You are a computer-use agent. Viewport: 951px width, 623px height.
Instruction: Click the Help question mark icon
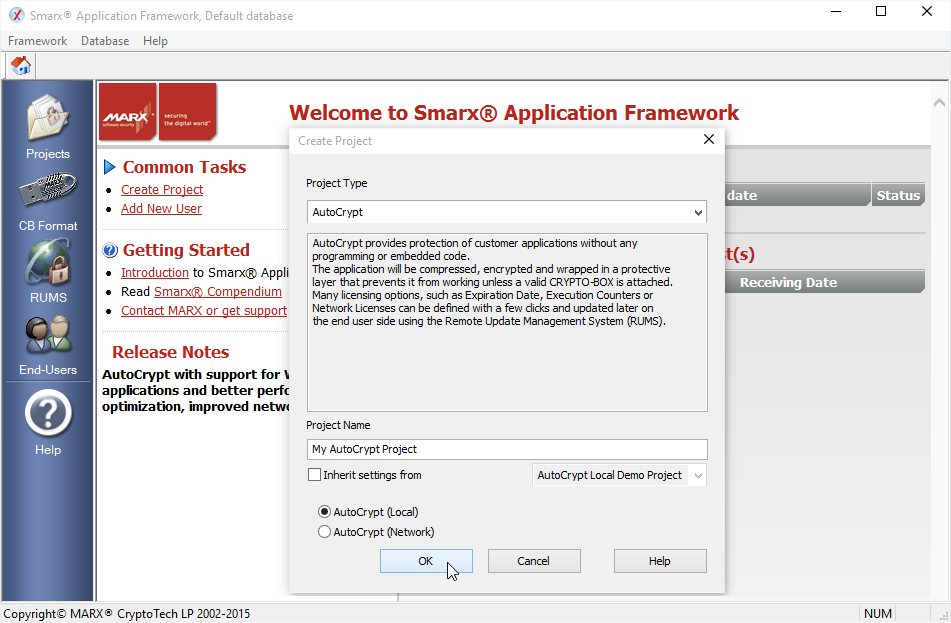[x=48, y=412]
